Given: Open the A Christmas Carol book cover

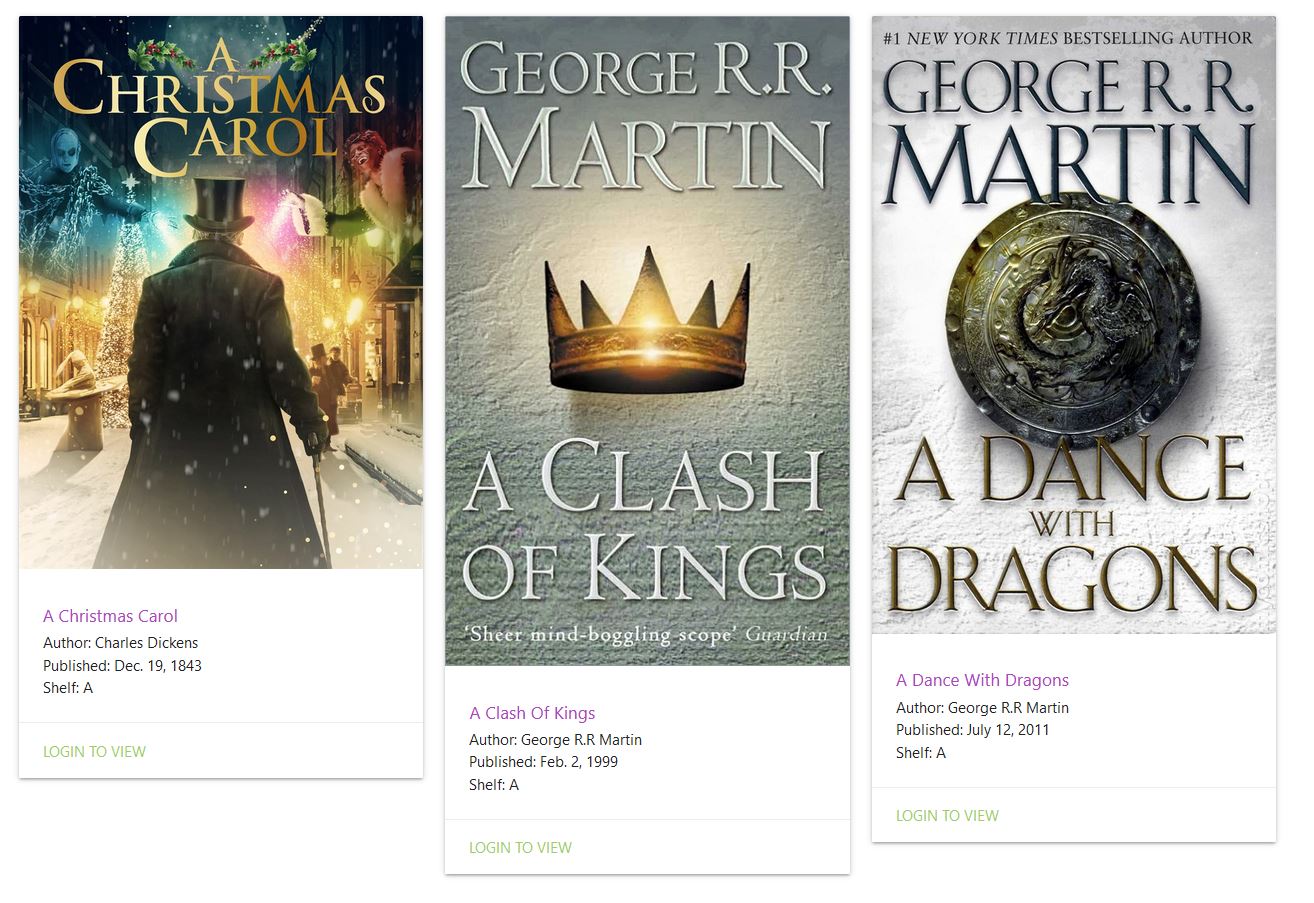Looking at the screenshot, I should coord(221,292).
